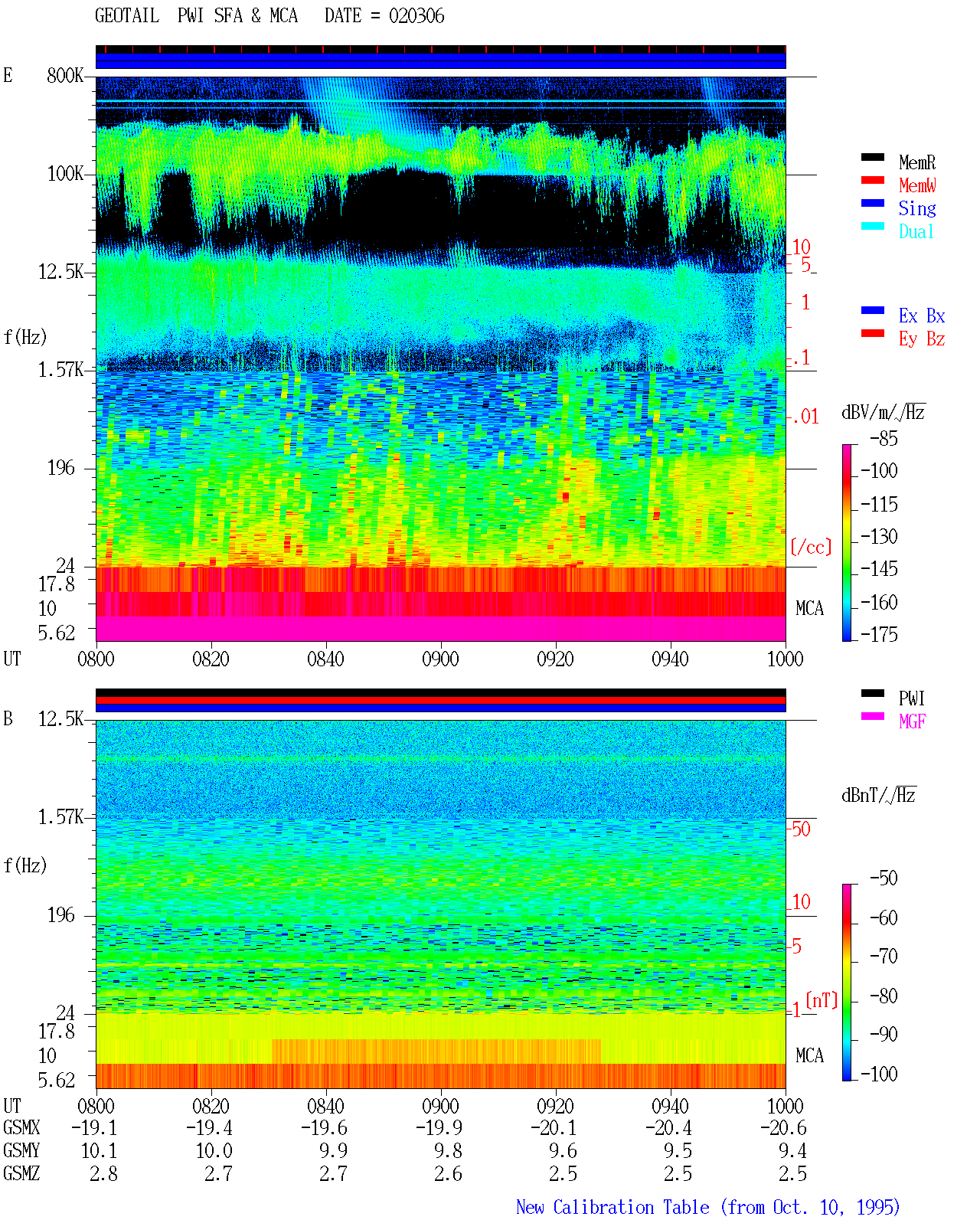Click the '0920' time tick under B panel

click(x=555, y=1106)
